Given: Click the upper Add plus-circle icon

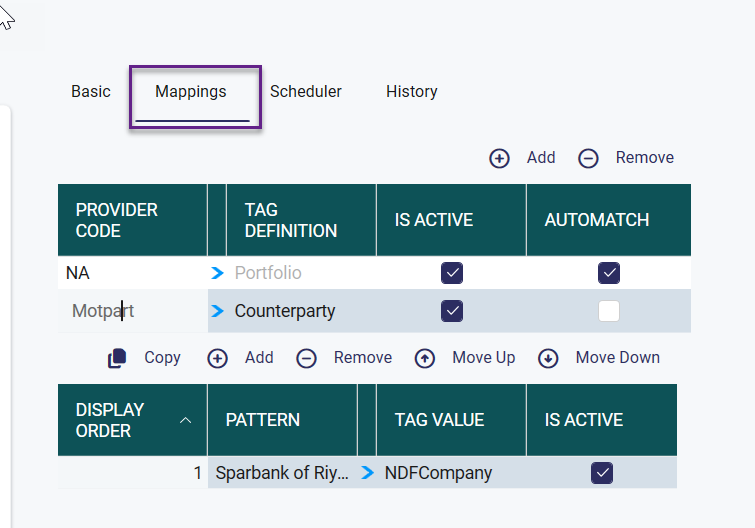Looking at the screenshot, I should click(499, 158).
